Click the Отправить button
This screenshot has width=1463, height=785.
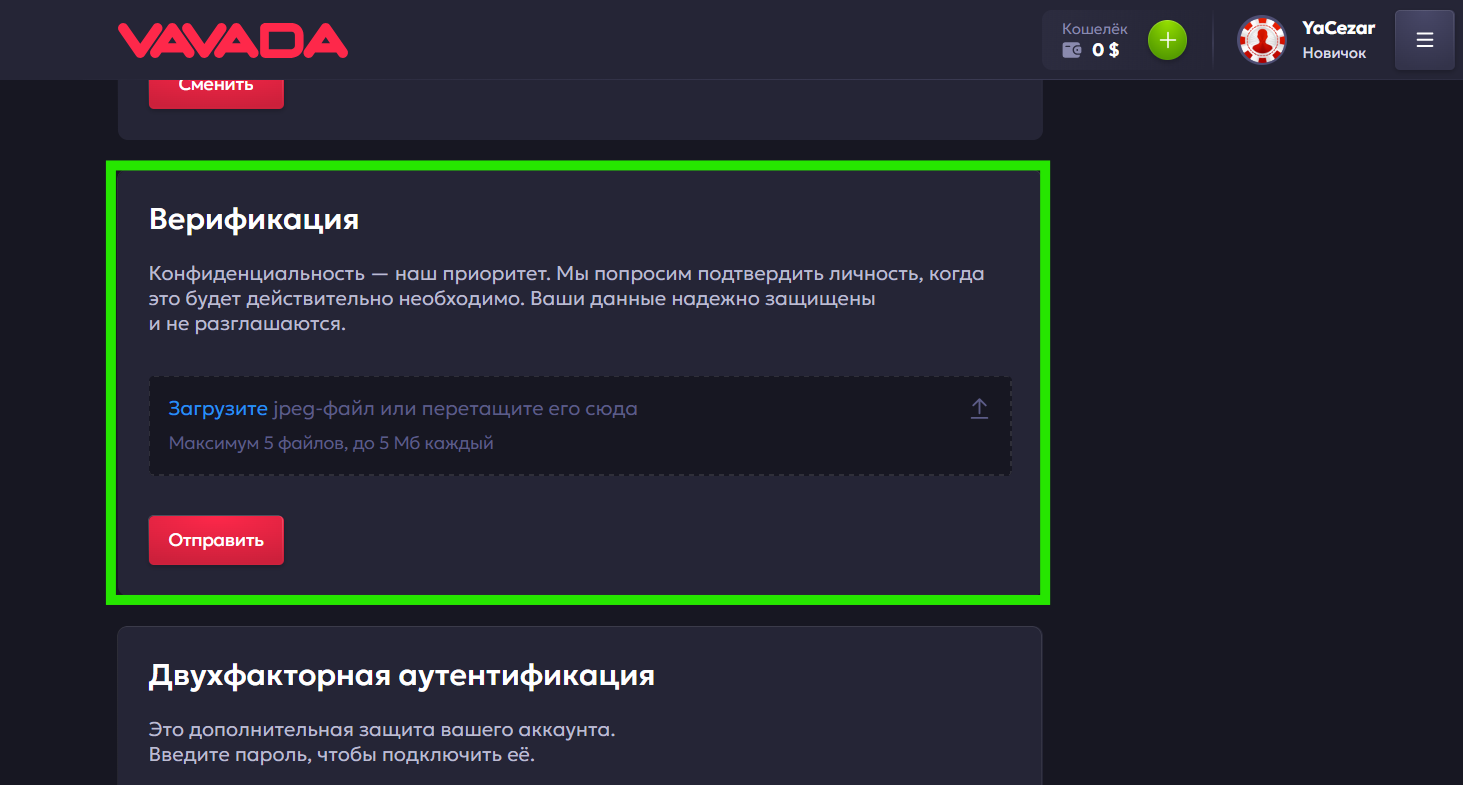[x=216, y=540]
